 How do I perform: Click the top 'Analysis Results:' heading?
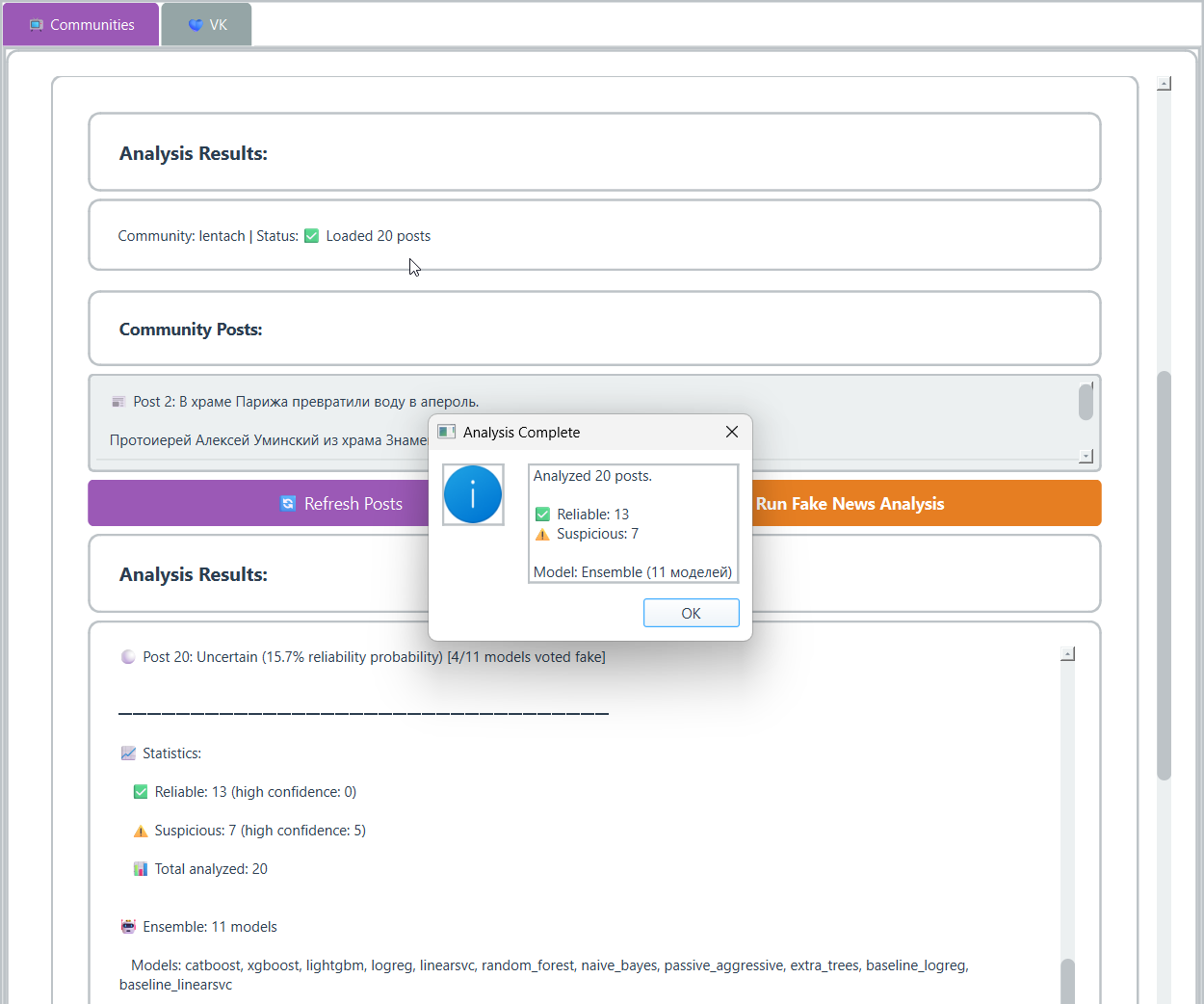(194, 153)
